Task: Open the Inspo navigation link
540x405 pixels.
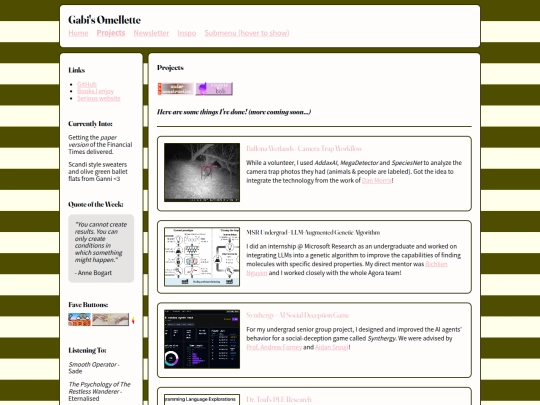Action: pos(187,33)
